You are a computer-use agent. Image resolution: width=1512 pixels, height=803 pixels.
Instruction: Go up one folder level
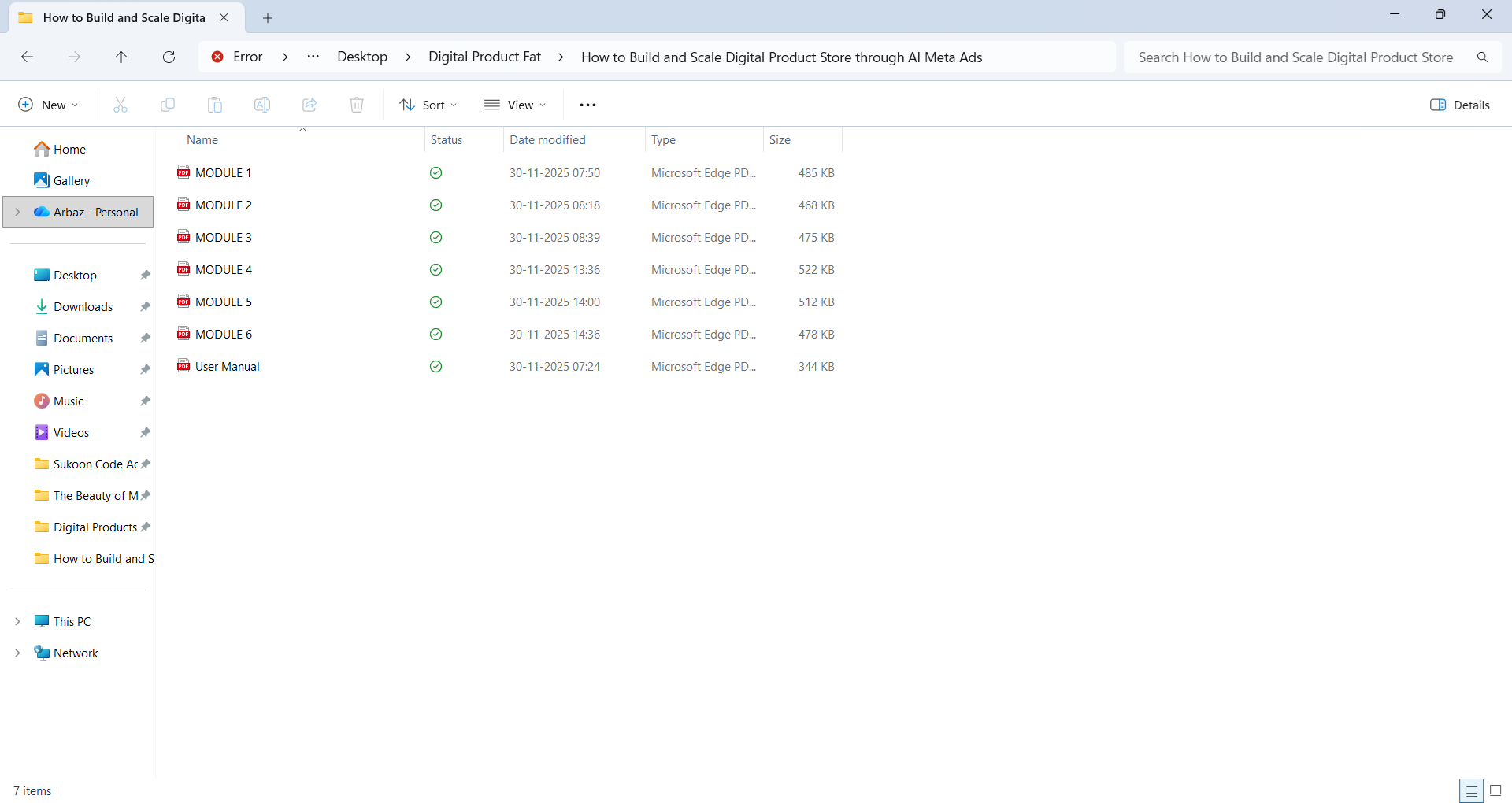(x=121, y=57)
